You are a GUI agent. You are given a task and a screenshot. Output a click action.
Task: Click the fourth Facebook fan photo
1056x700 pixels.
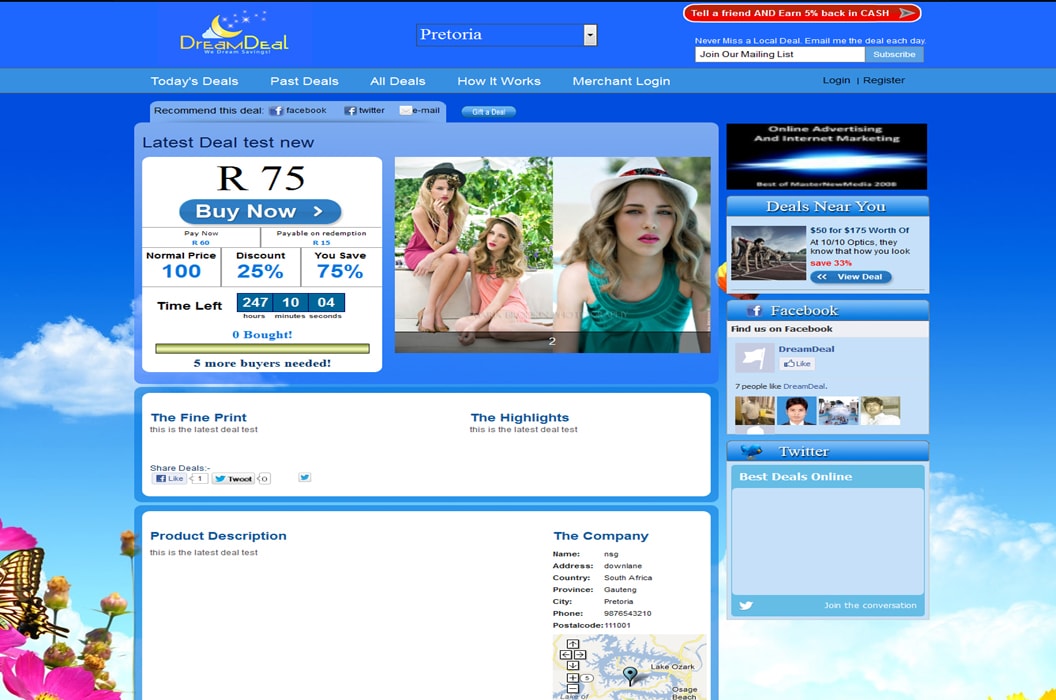point(880,411)
